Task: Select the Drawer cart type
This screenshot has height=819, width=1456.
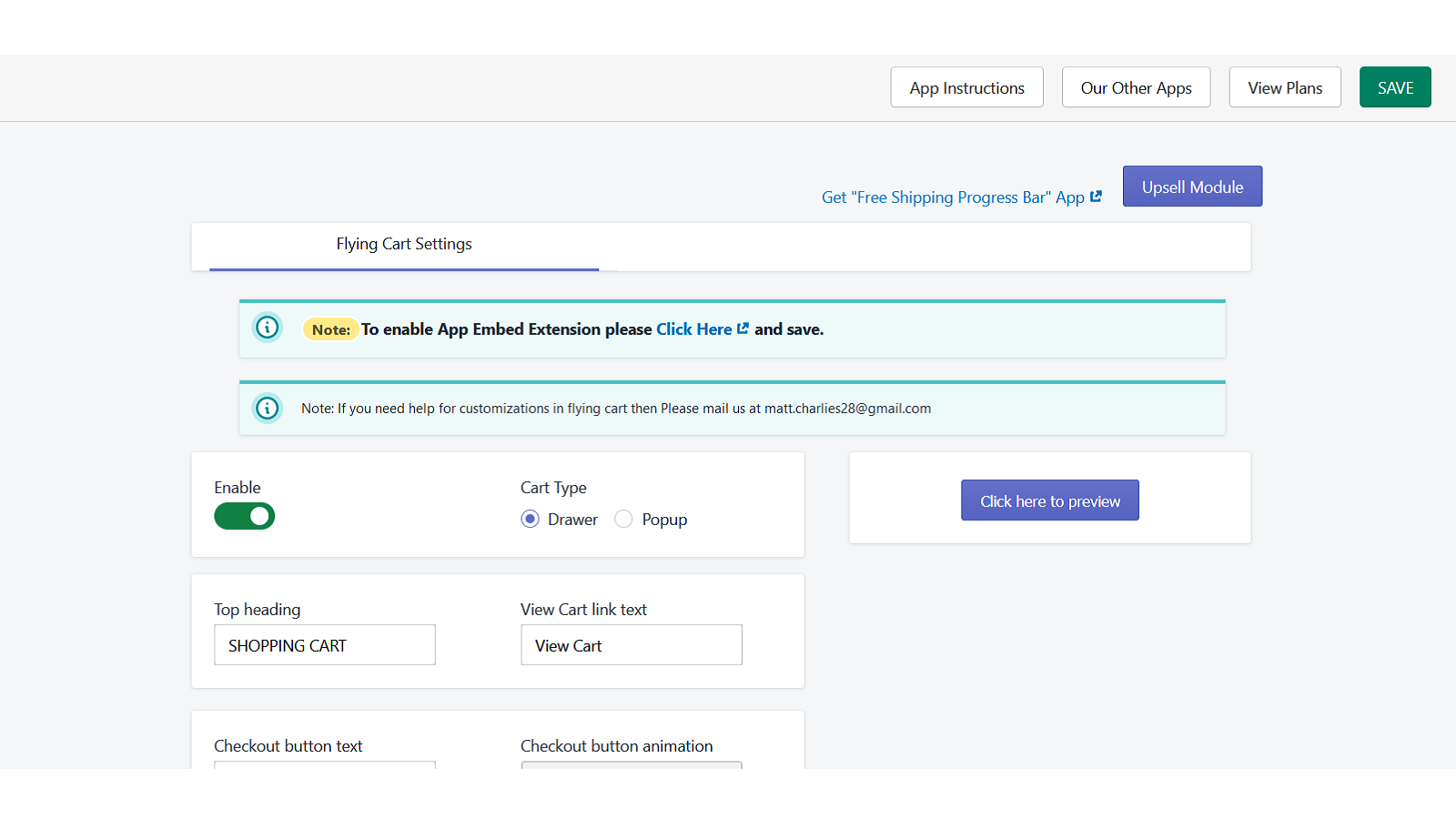Action: [531, 519]
